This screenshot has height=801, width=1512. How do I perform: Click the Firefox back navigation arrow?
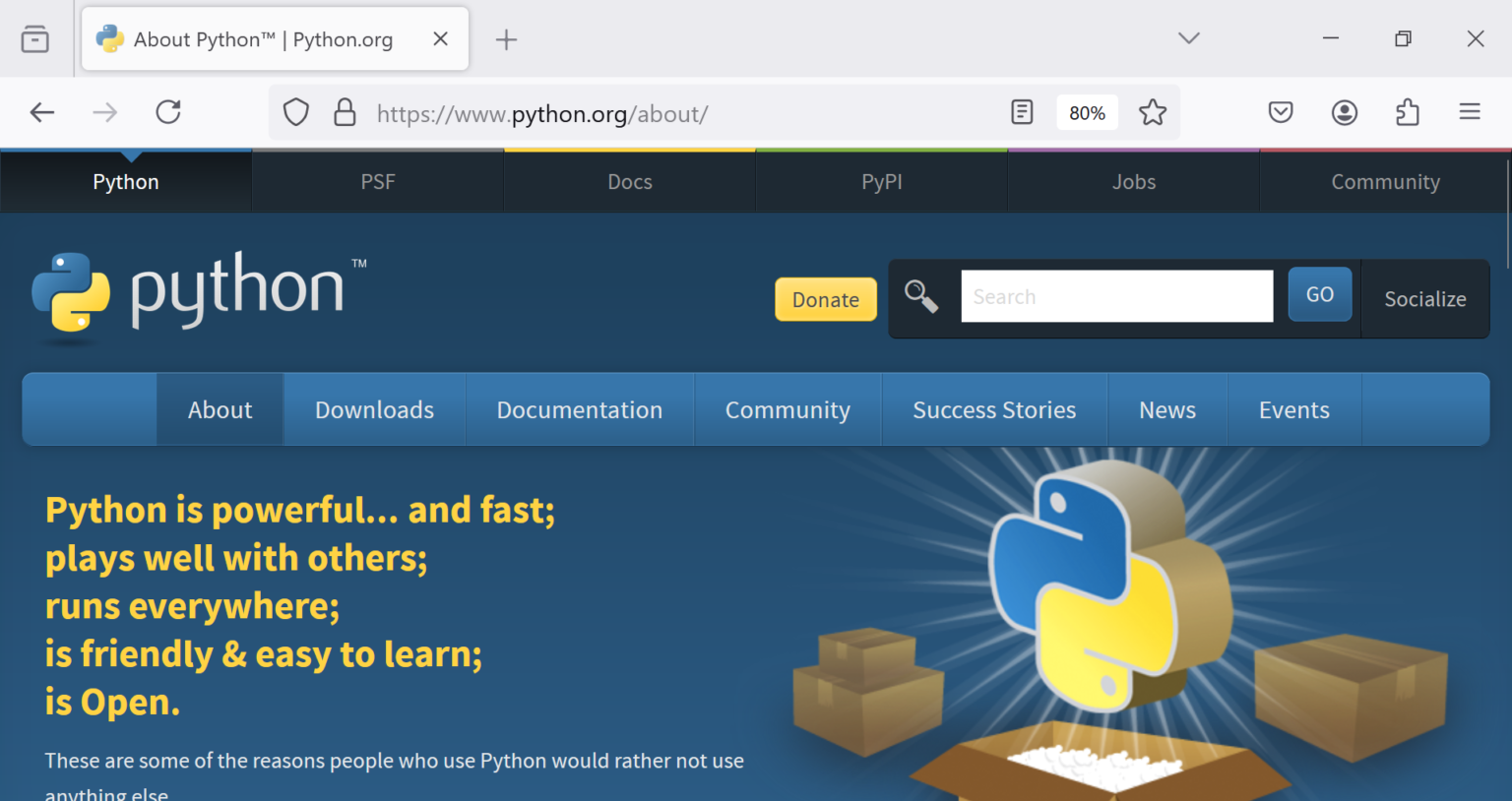[41, 112]
